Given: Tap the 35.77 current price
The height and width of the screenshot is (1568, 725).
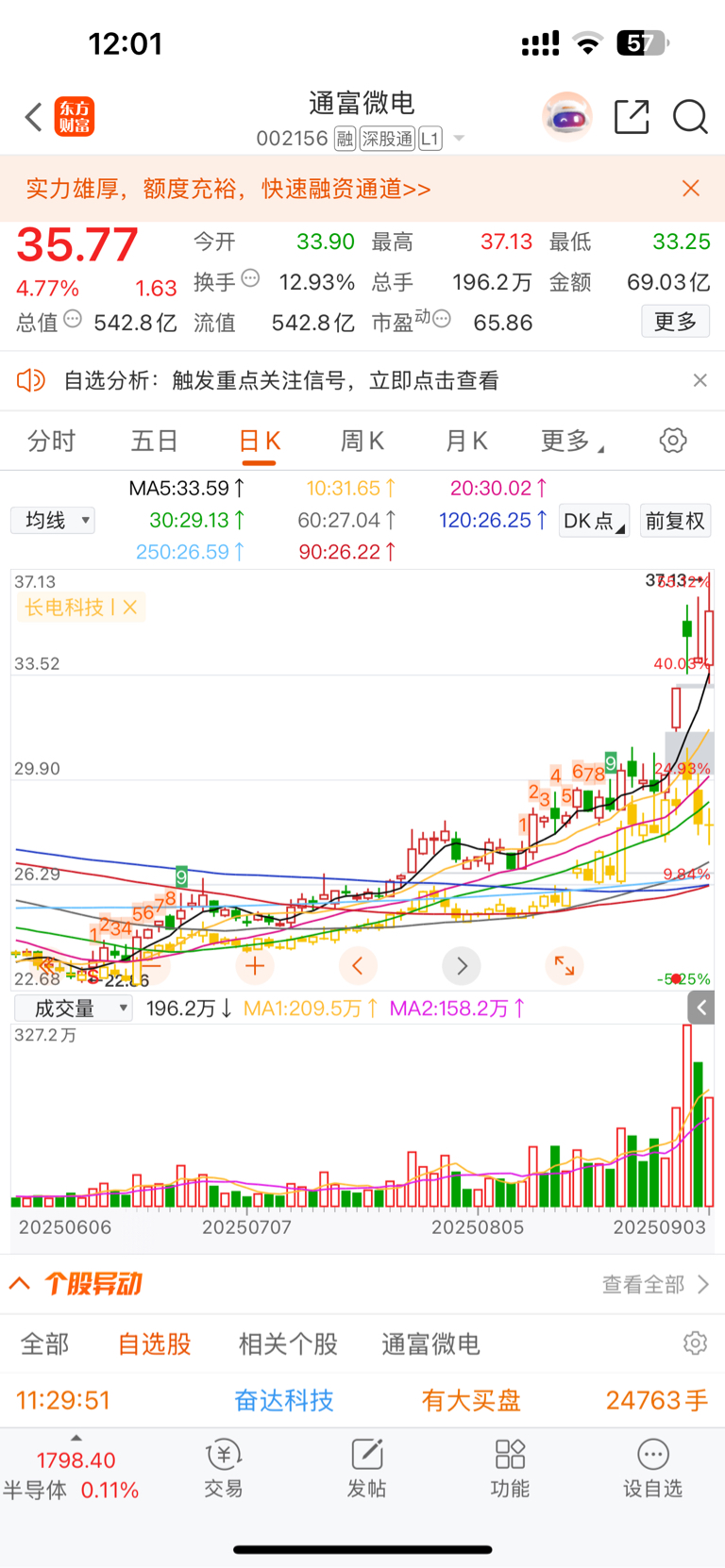Looking at the screenshot, I should point(77,244).
